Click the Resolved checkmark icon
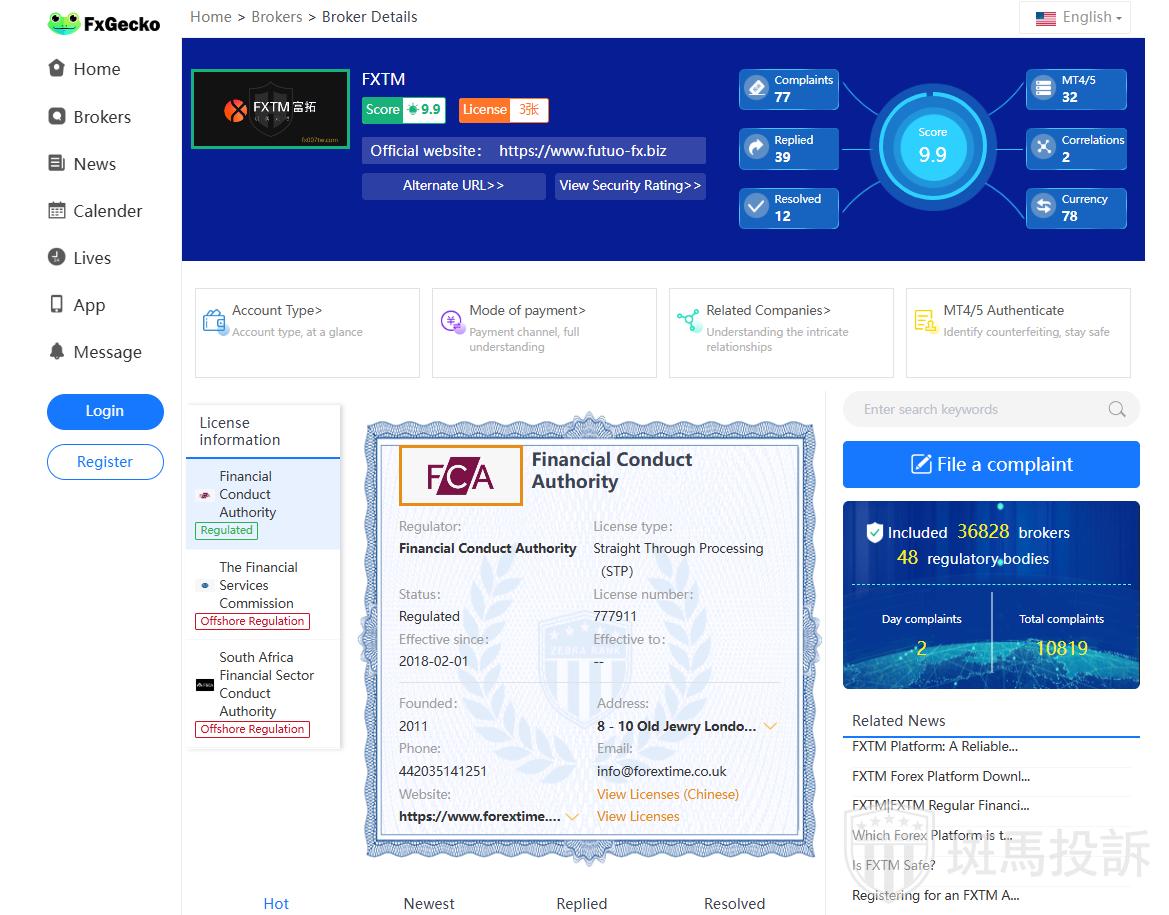The height and width of the screenshot is (915, 1169). tap(757, 207)
